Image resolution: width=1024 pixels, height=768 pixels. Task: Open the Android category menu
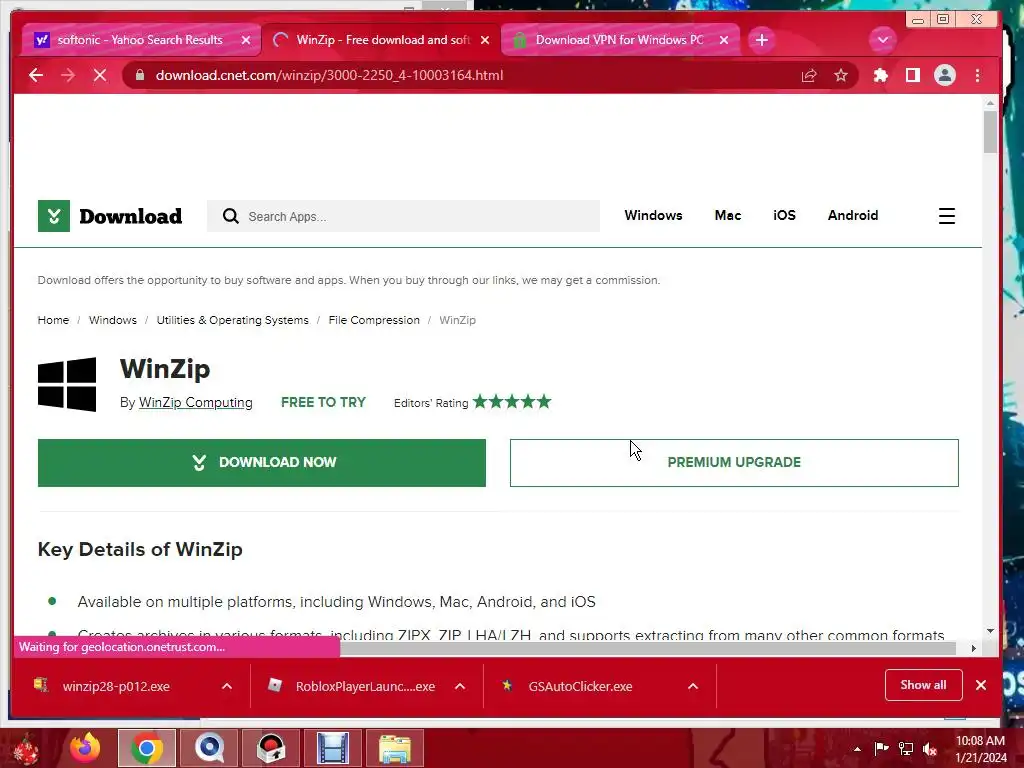tap(853, 216)
